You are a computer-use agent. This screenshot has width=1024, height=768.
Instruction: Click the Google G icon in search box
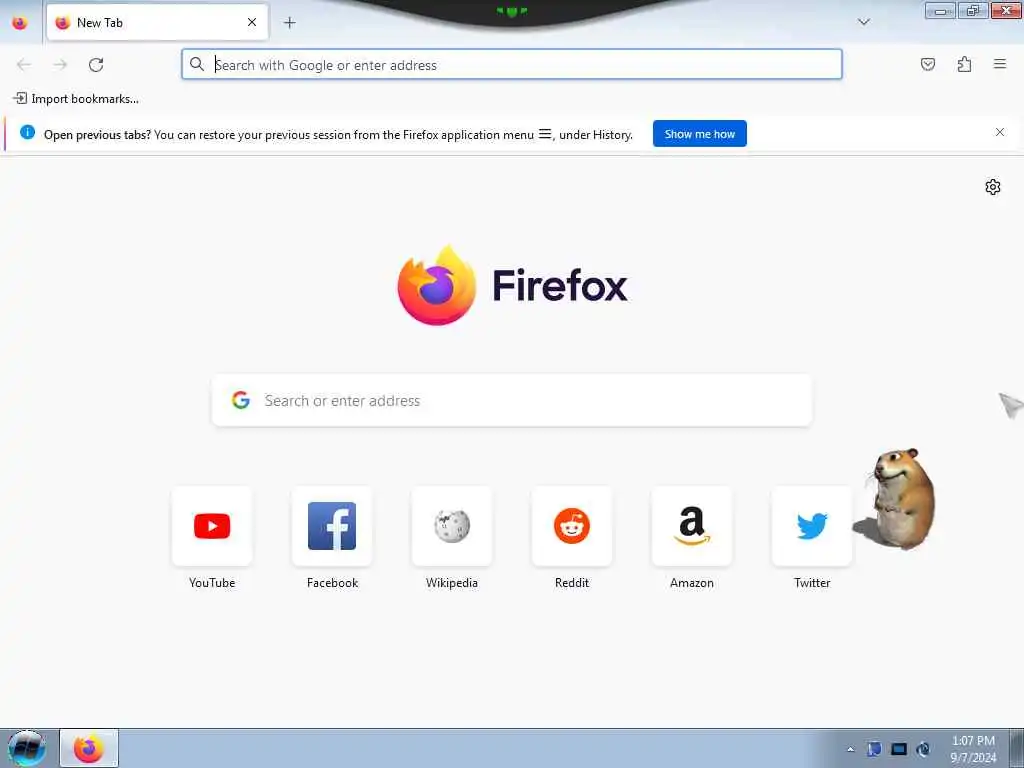241,400
